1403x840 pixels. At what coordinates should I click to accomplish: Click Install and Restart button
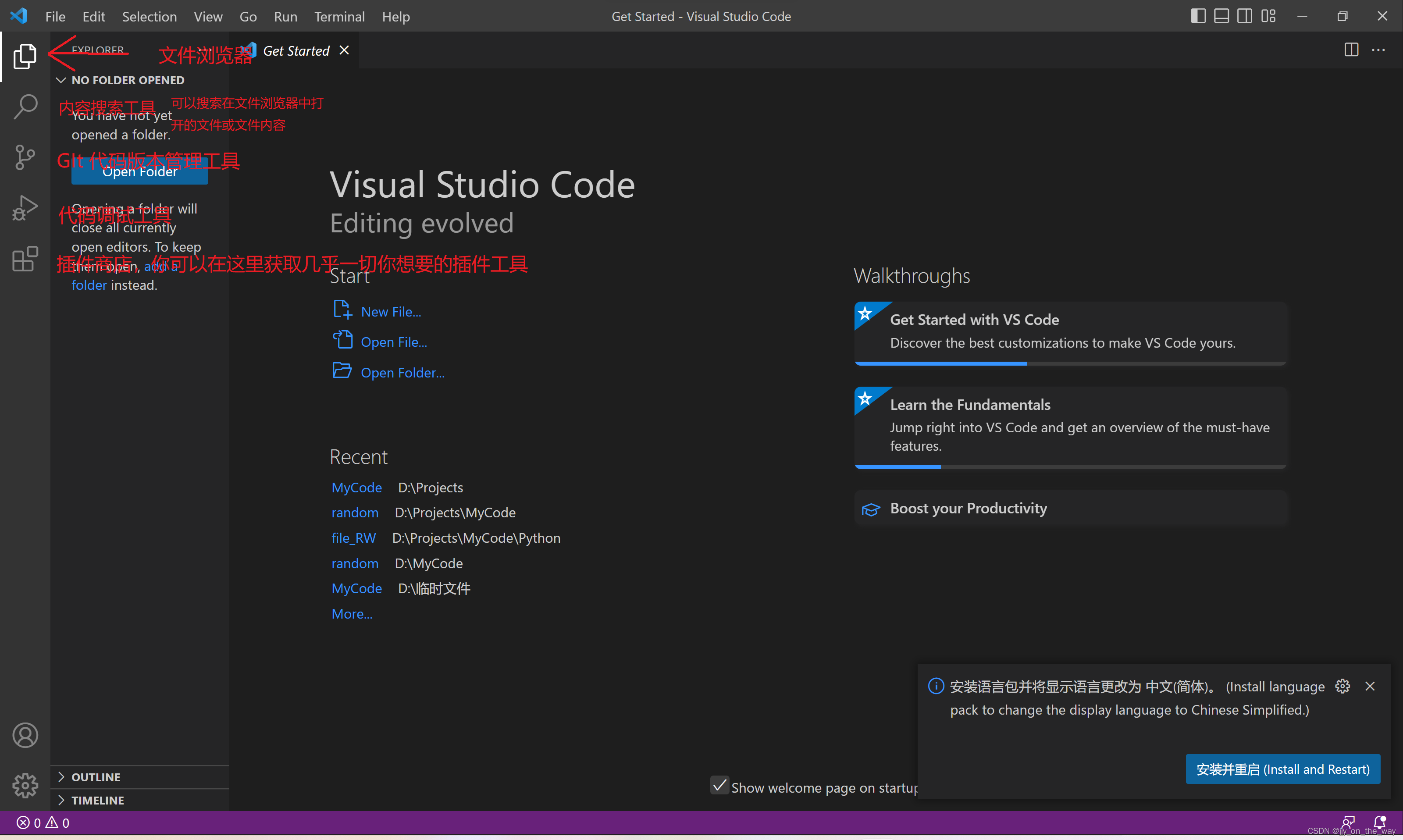pyautogui.click(x=1282, y=769)
